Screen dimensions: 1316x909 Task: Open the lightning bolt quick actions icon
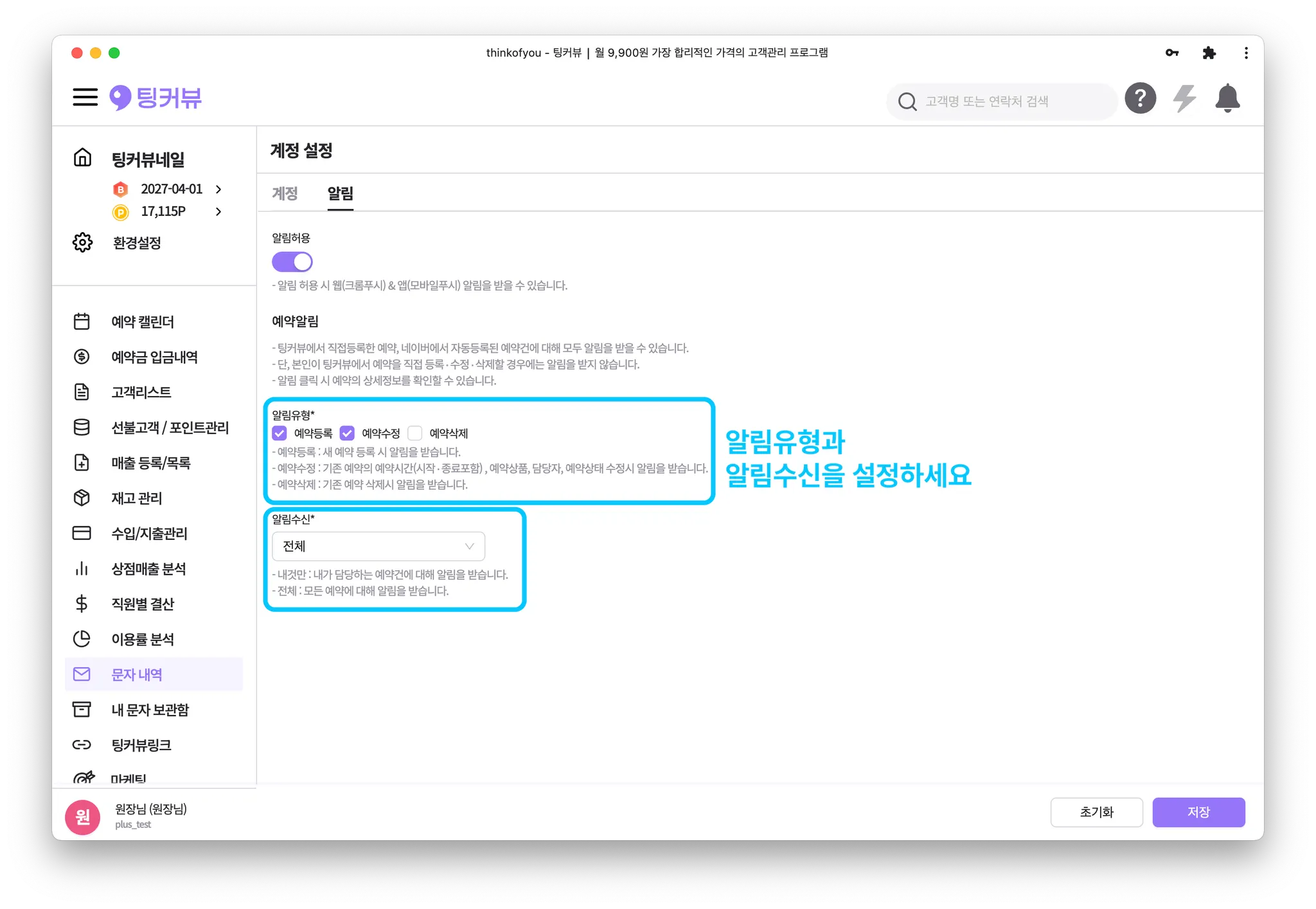1184,98
